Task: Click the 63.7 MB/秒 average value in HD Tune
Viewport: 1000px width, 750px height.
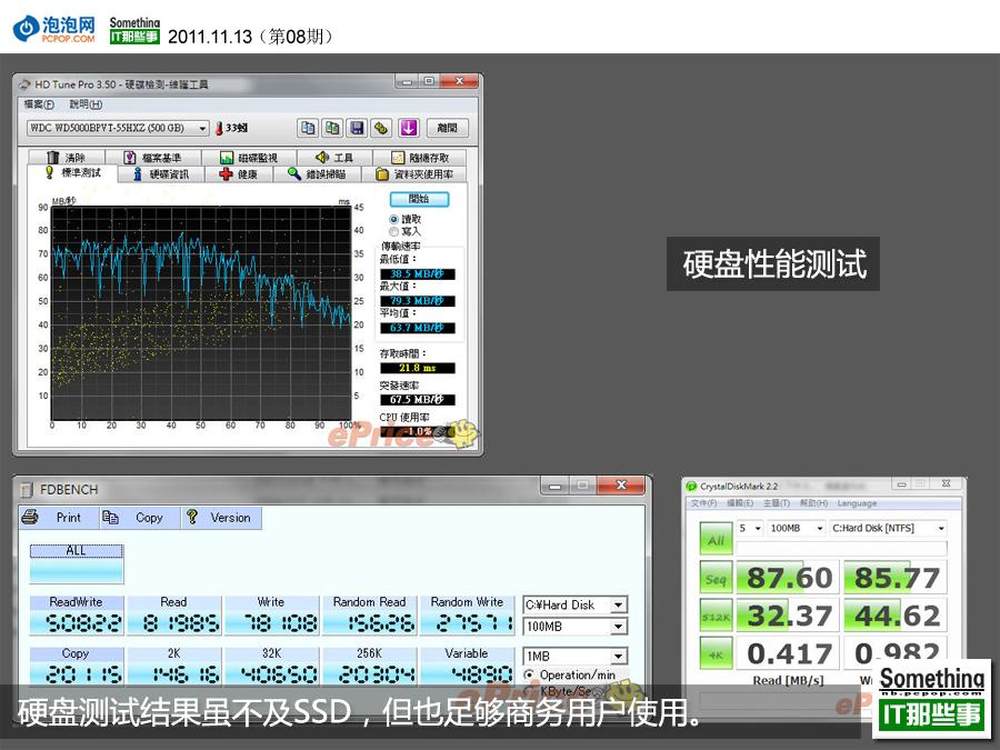Action: [x=418, y=328]
